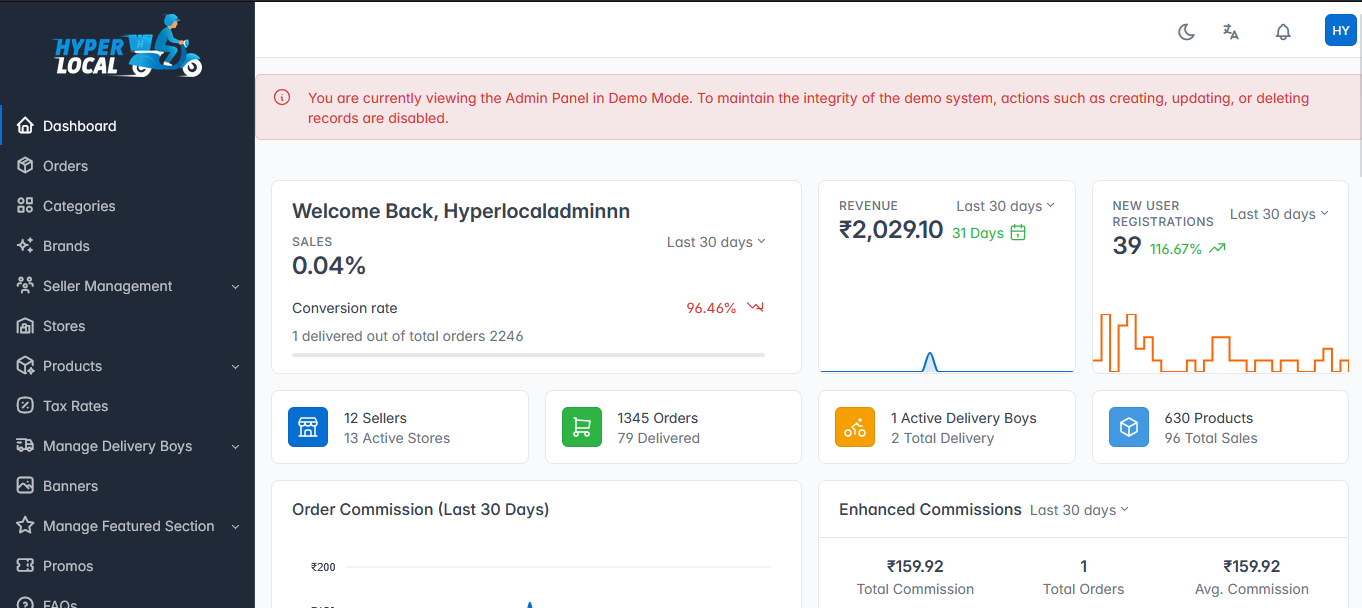
Task: Click the Hyper Local scooter logo
Action: [128, 50]
